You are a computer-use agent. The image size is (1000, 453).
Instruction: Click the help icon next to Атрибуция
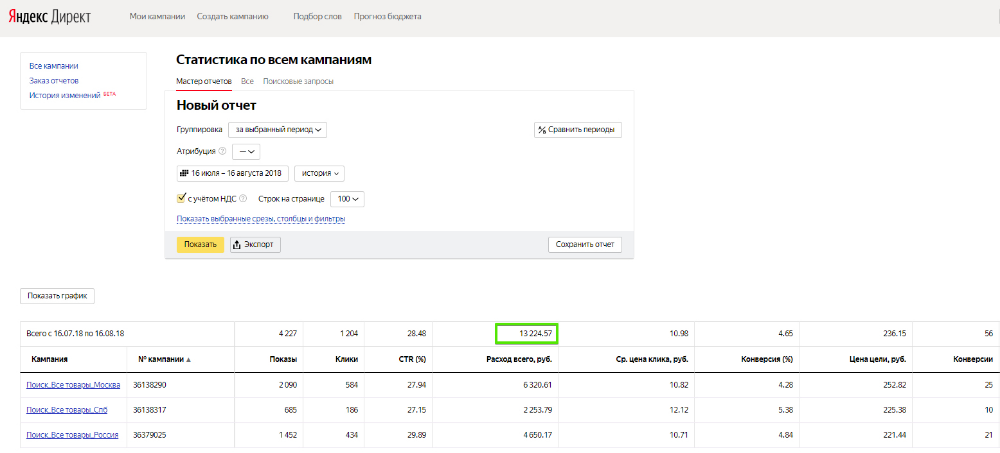(222, 151)
